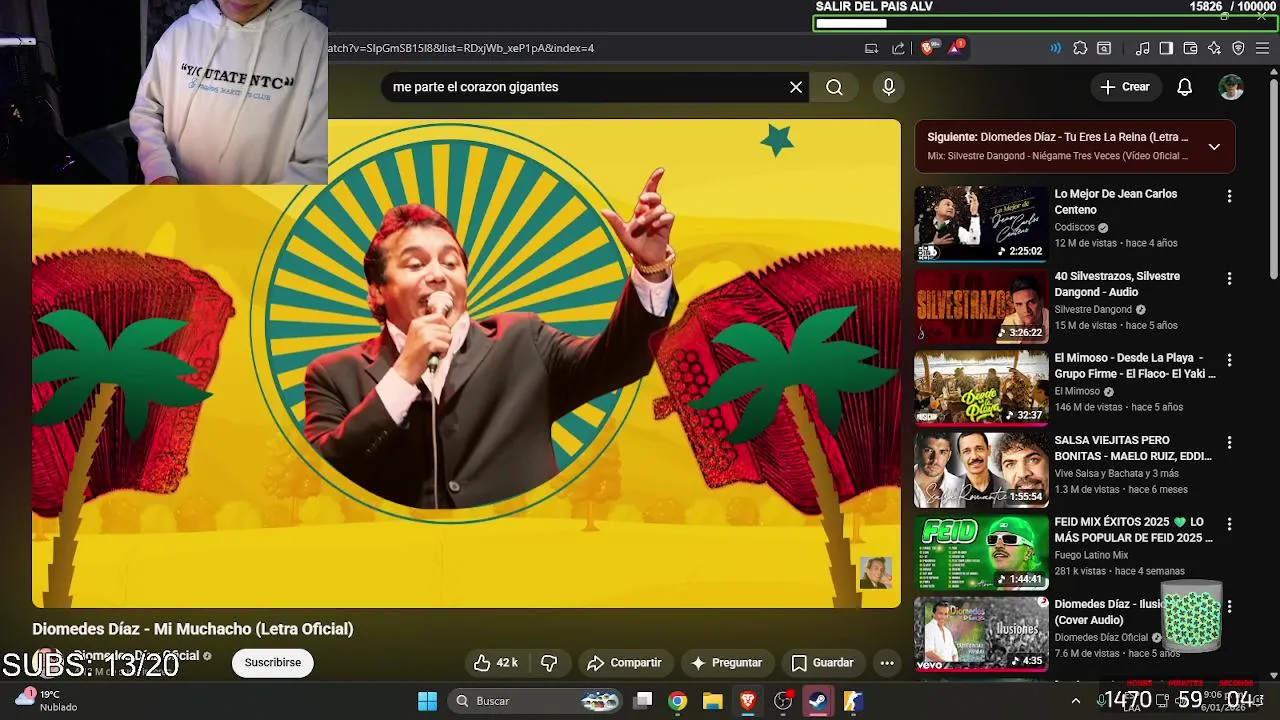Open the tab search icon in toolbar
Screen dimensions: 1280x720
pyautogui.click(x=1104, y=48)
